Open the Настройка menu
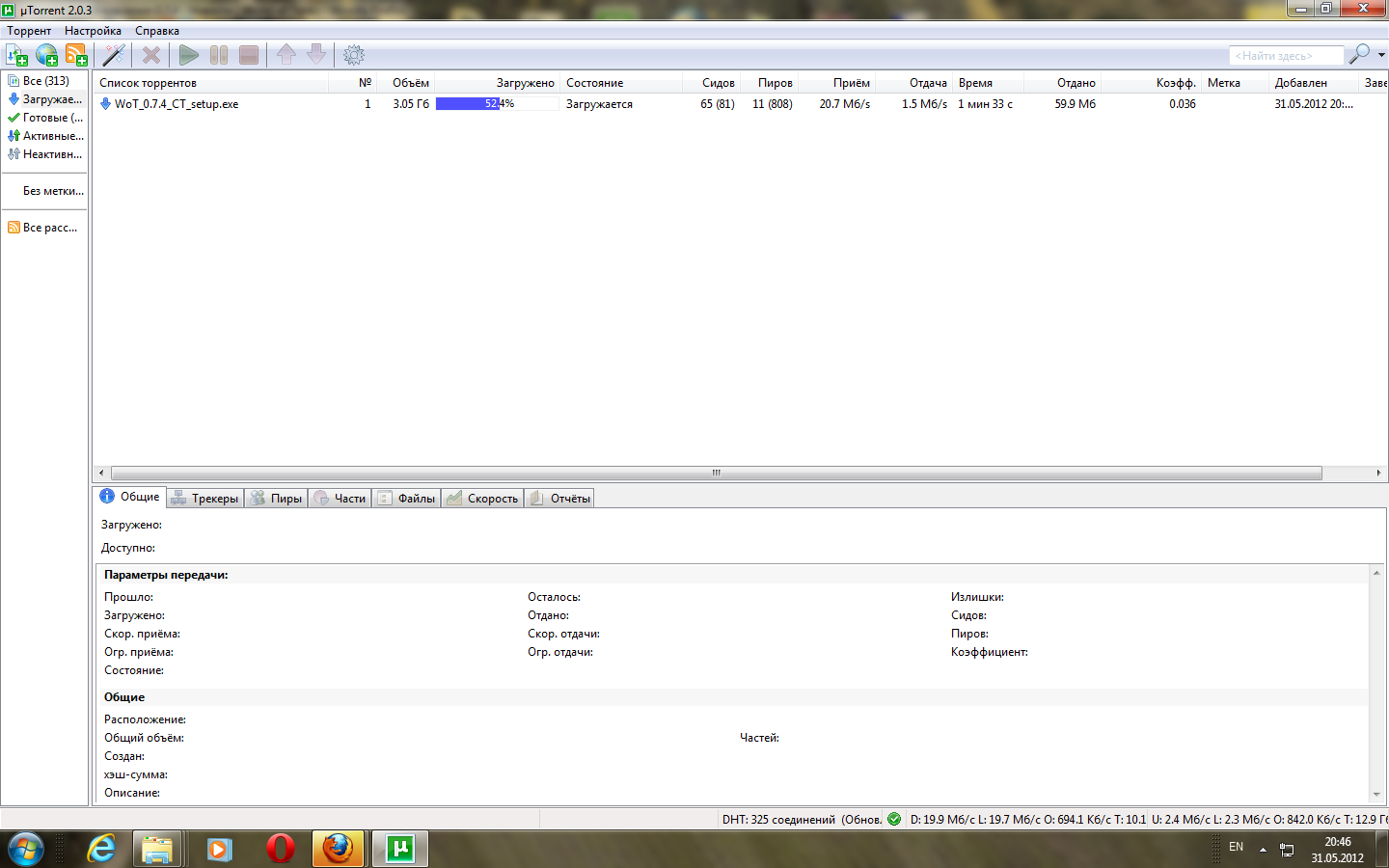This screenshot has width=1389, height=868. tap(93, 31)
